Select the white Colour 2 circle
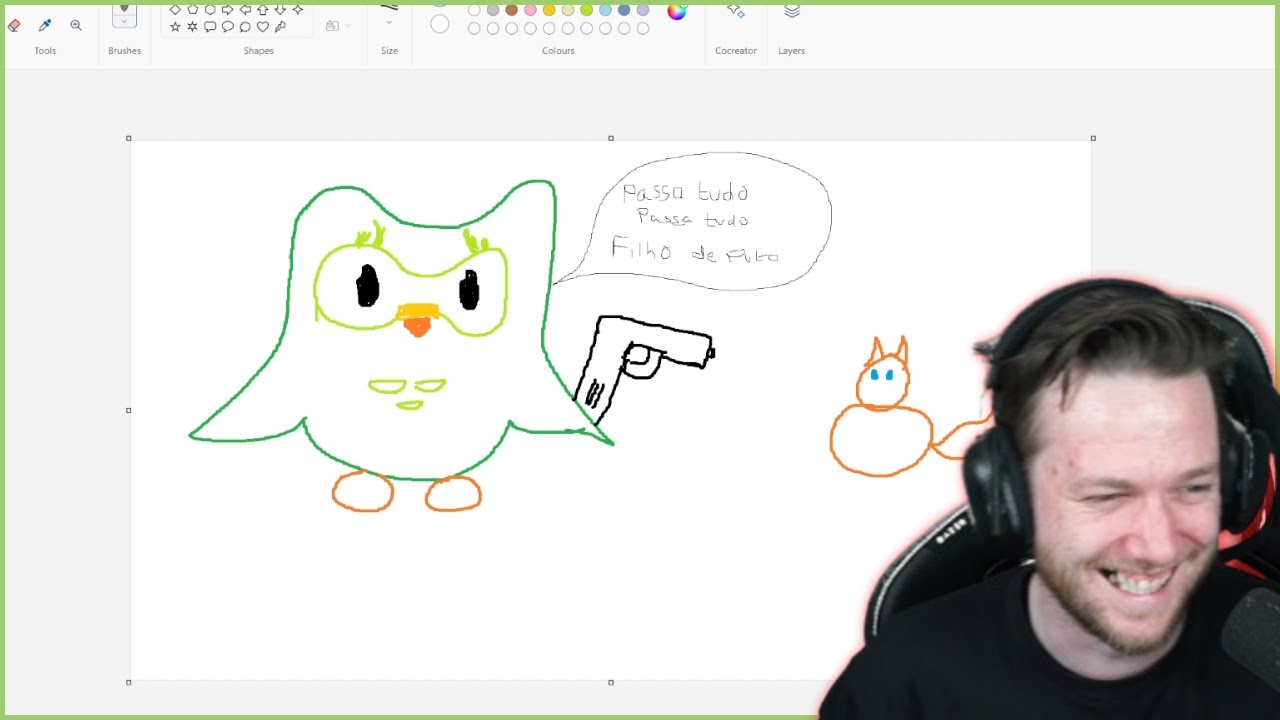This screenshot has height=720, width=1280. pos(440,24)
